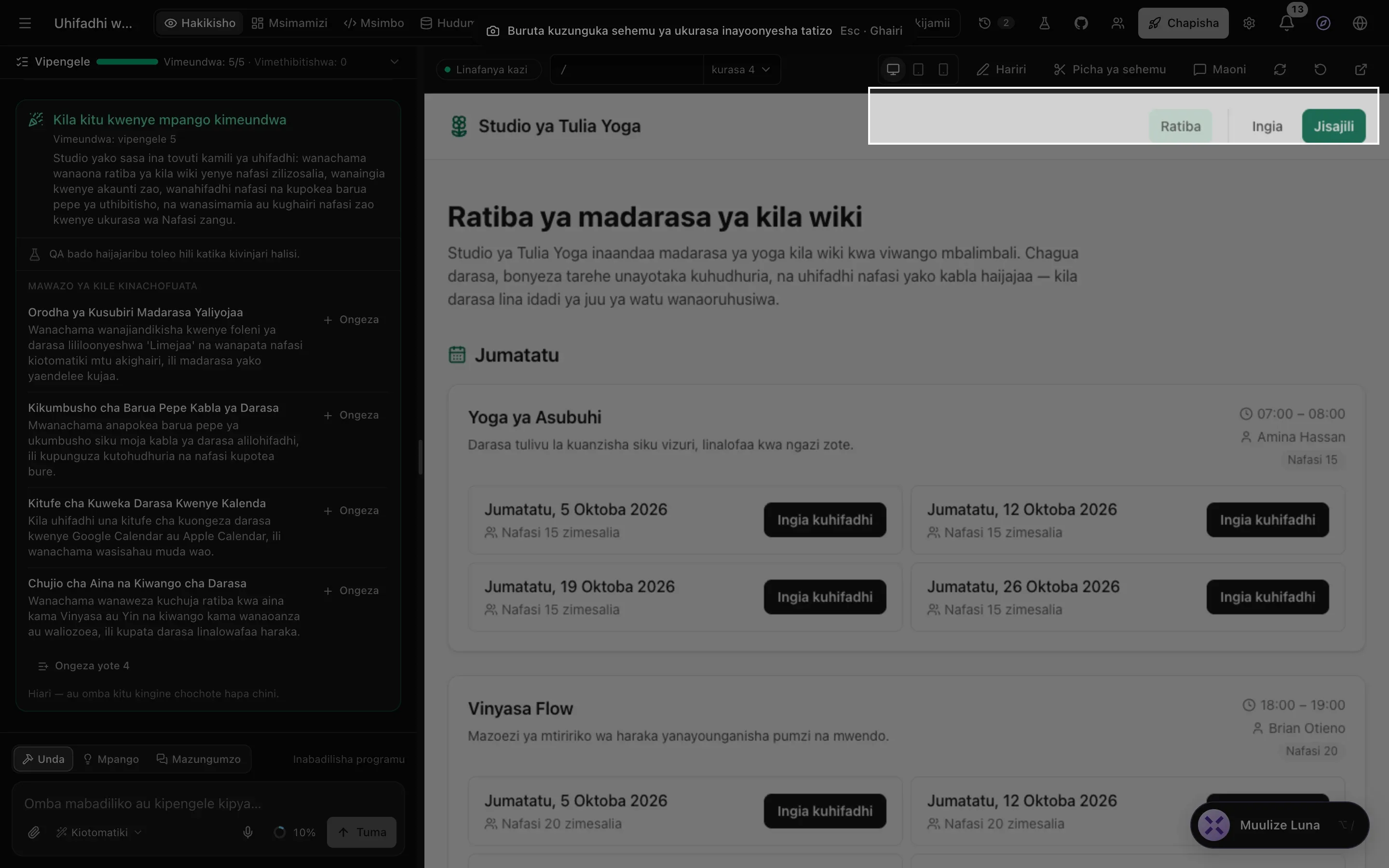The height and width of the screenshot is (868, 1389).
Task: Switch to the Hakikisho tab
Action: [200, 23]
